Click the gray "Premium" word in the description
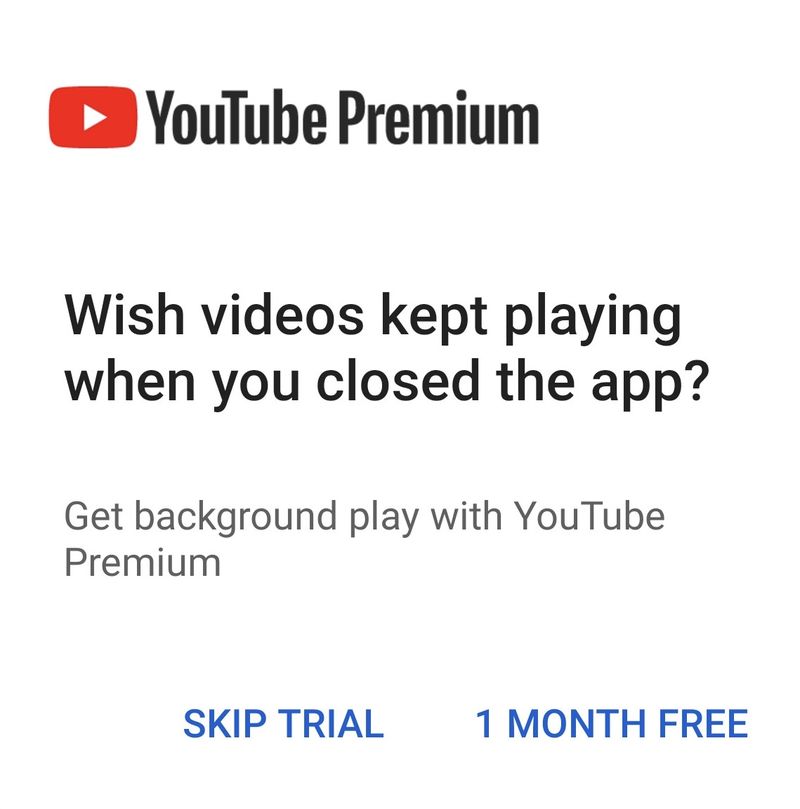The width and height of the screenshot is (800, 809). point(142,562)
